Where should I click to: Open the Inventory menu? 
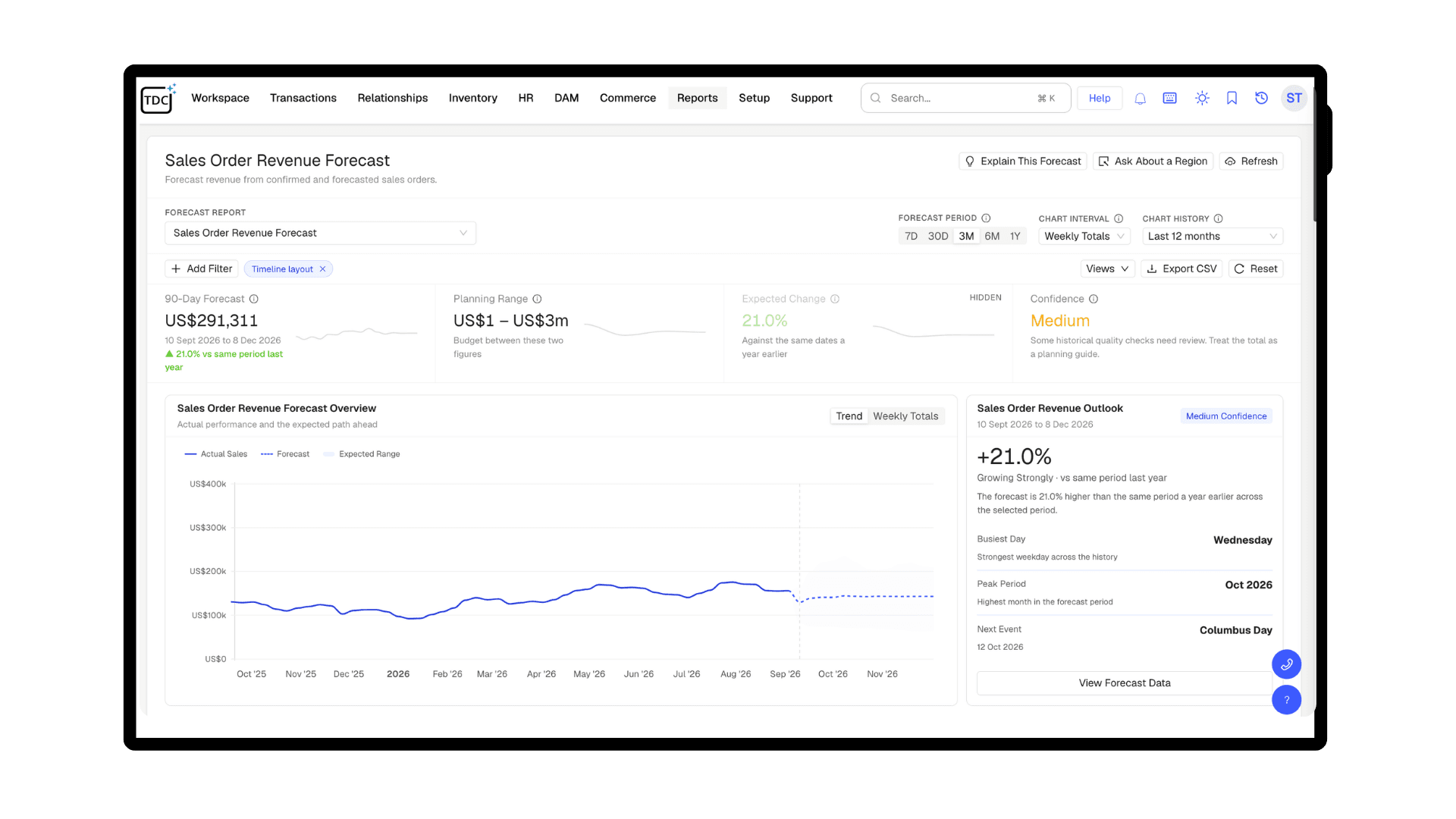tap(473, 99)
